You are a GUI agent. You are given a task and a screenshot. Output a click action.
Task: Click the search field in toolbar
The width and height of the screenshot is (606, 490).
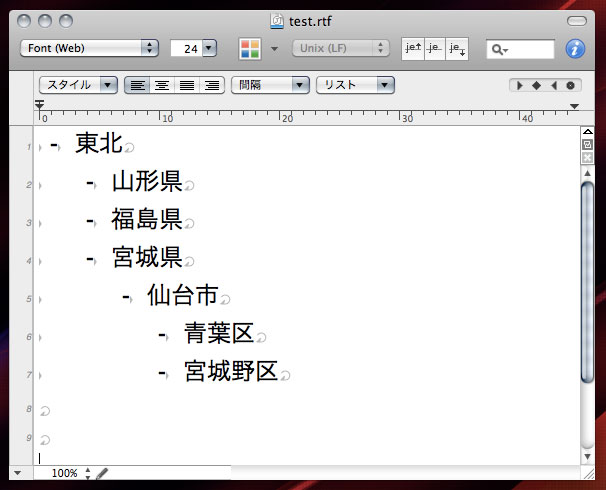click(x=520, y=49)
